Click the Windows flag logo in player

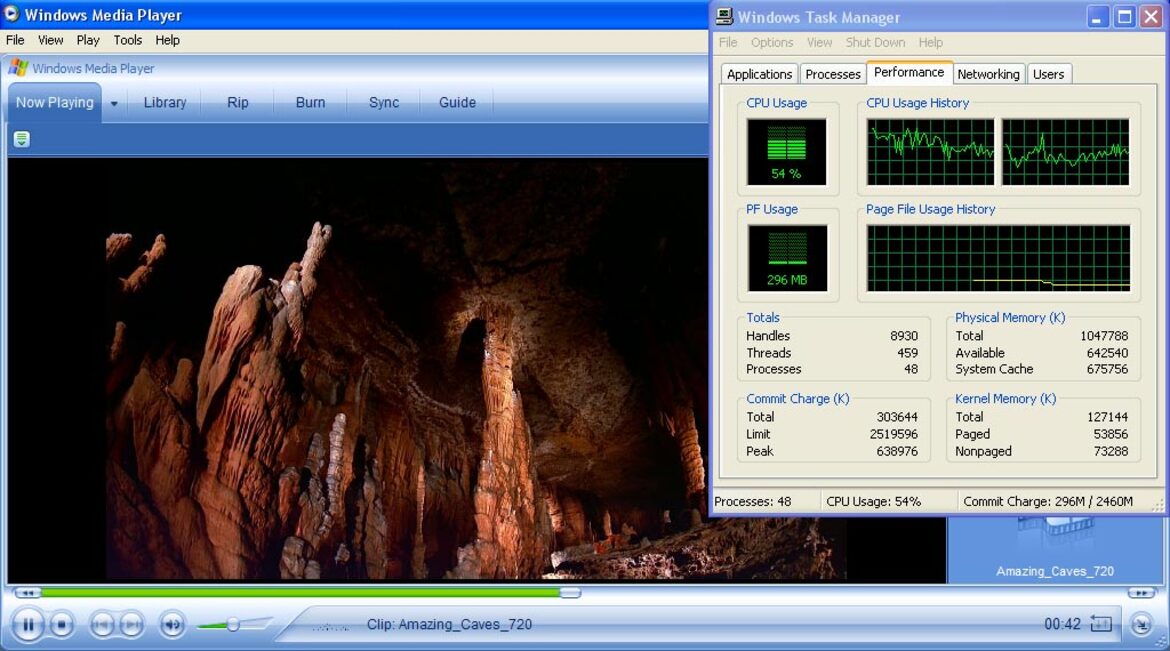pos(18,68)
